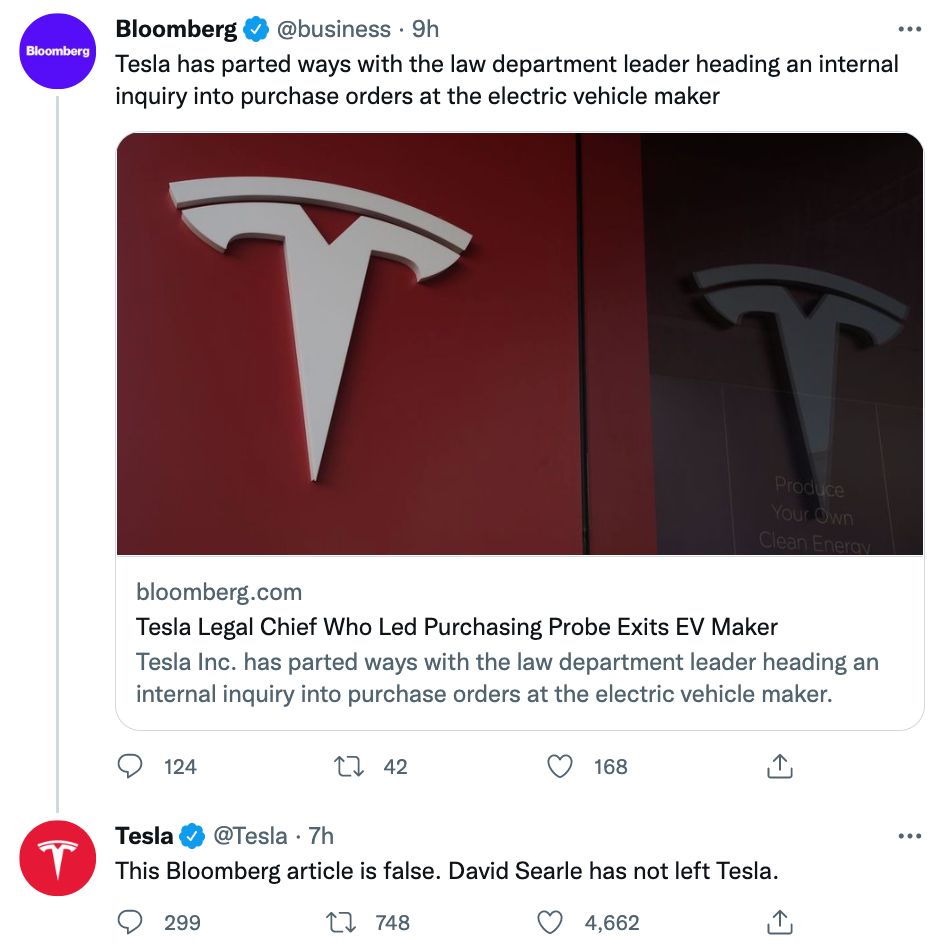Open more options on Bloomberg tweet
The width and height of the screenshot is (944, 948).
point(909,30)
